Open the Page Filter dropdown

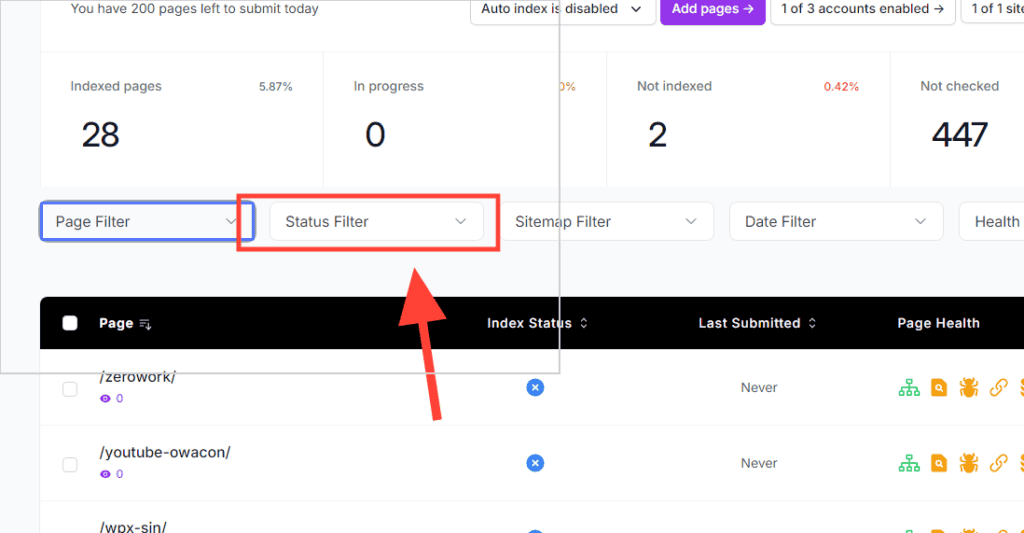point(147,221)
